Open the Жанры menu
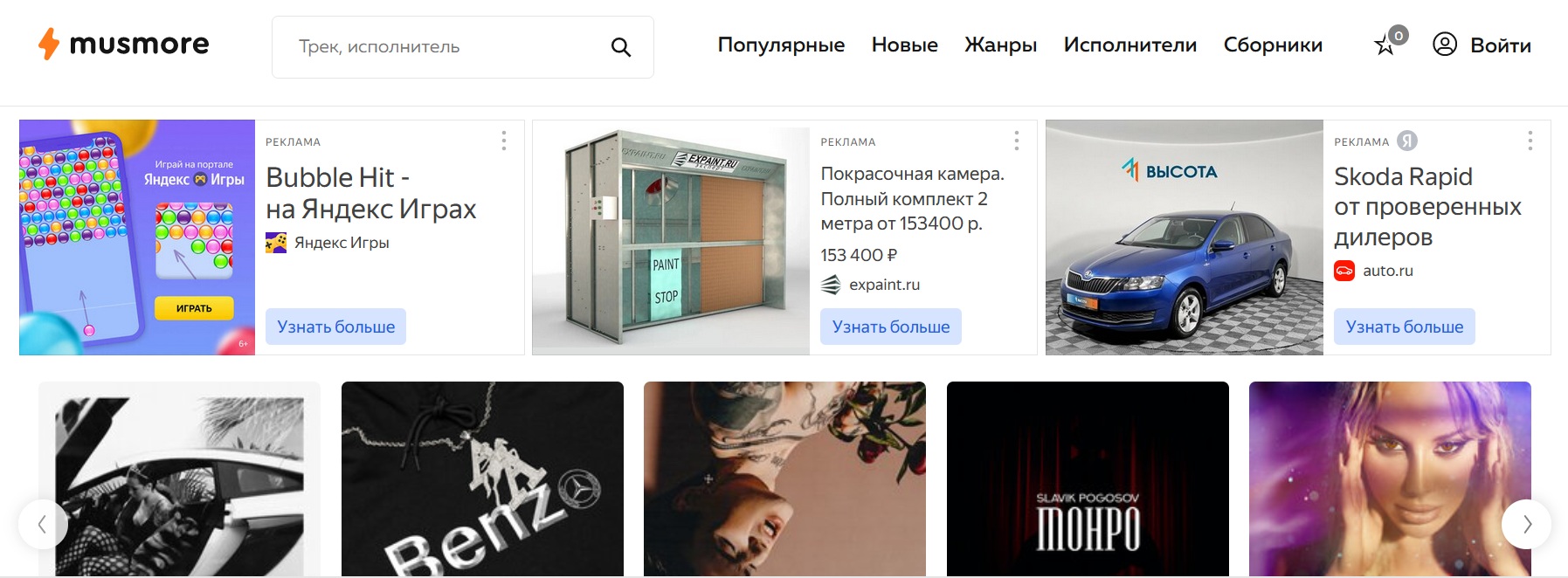This screenshot has height=578, width=1568. 1000,45
